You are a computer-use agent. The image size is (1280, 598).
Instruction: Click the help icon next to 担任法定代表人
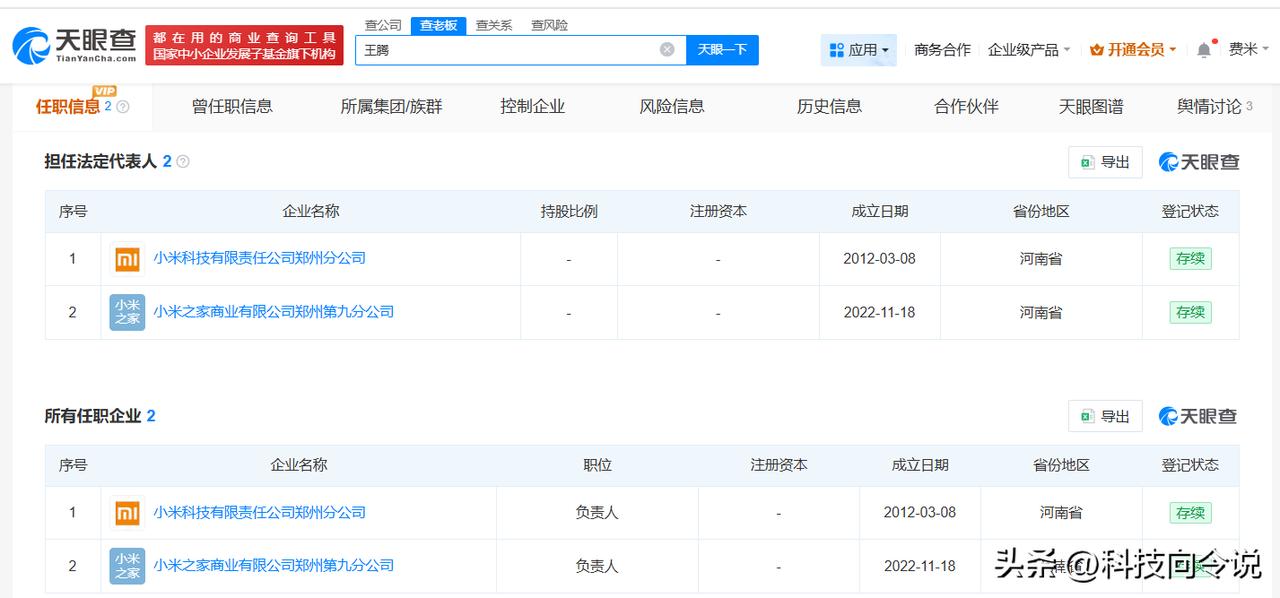(x=183, y=161)
